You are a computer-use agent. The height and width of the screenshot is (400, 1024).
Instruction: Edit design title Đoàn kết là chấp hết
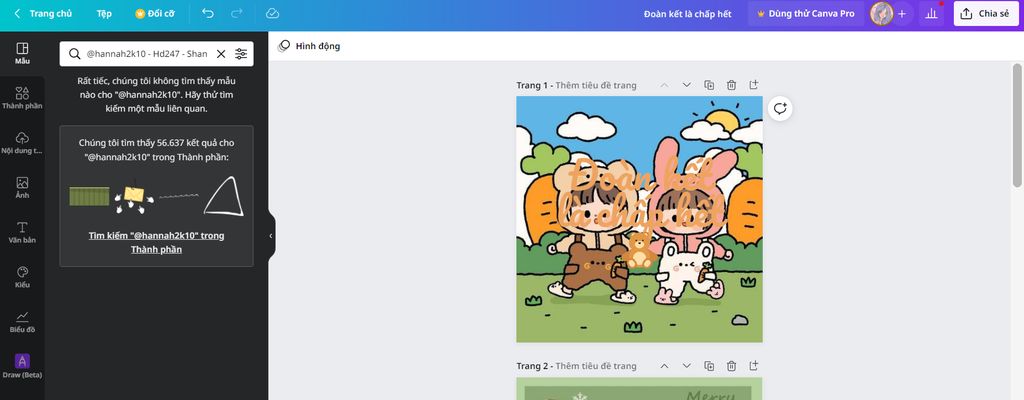coord(687,14)
